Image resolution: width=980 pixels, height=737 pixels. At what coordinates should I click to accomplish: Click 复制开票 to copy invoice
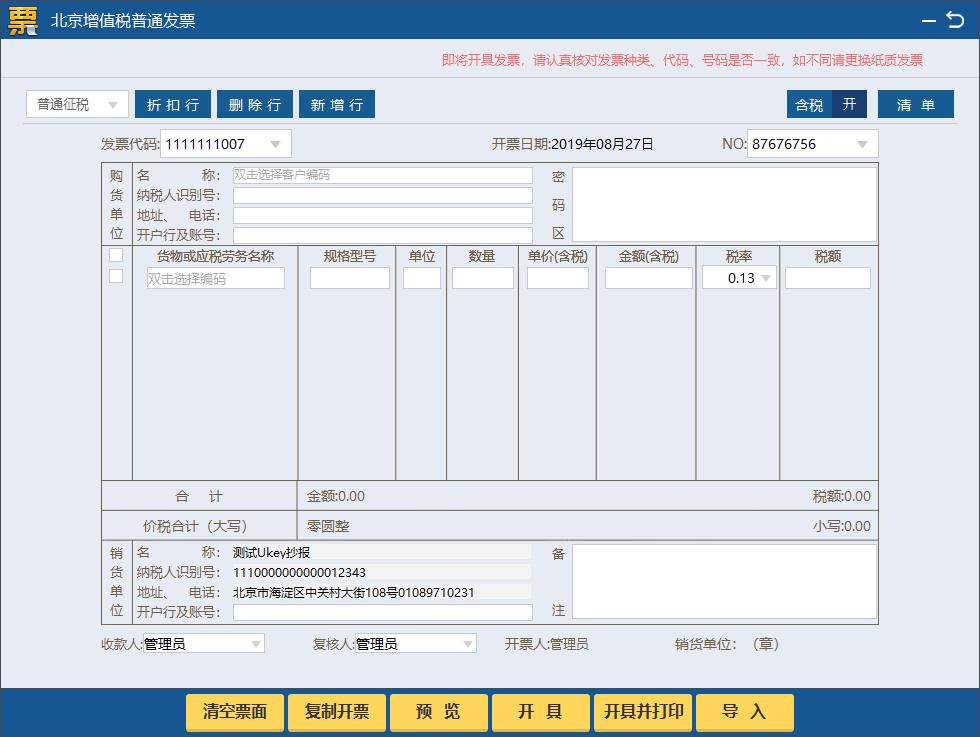[x=337, y=712]
